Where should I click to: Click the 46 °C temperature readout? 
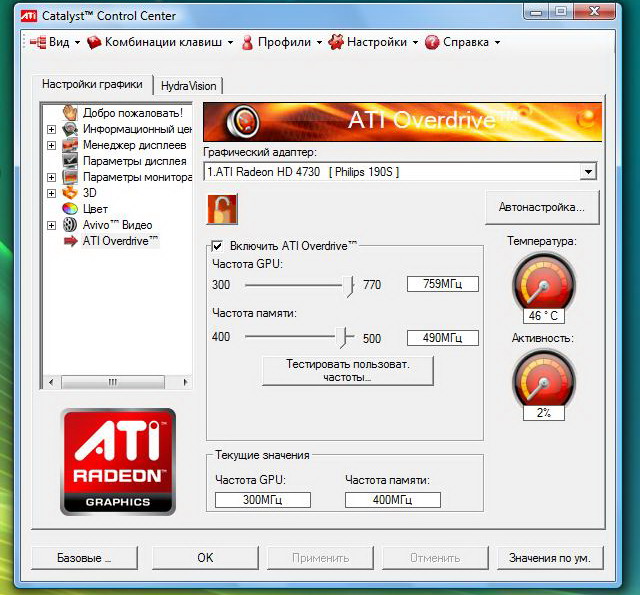[x=544, y=315]
